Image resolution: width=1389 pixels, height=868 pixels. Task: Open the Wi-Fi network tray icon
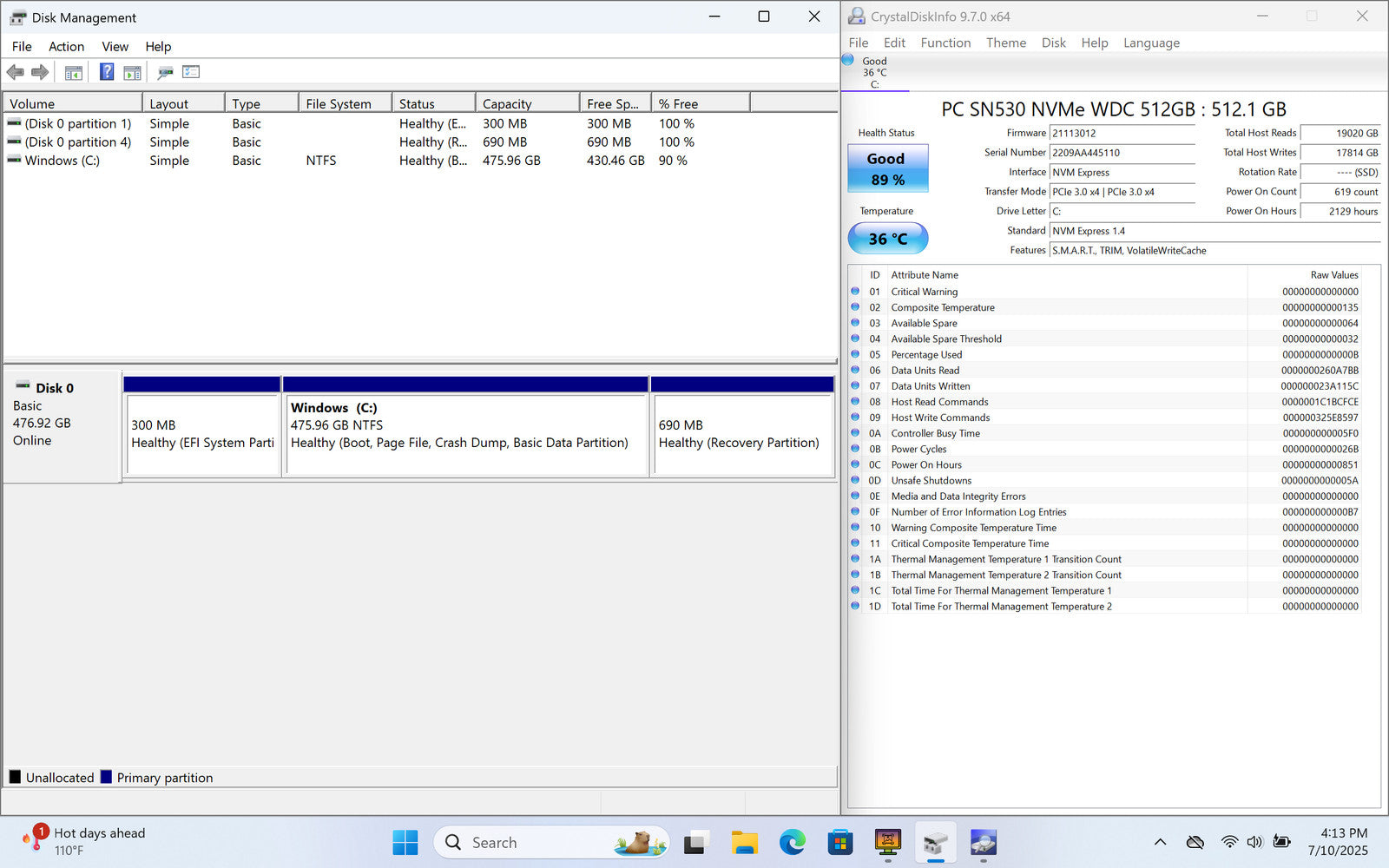[1229, 842]
